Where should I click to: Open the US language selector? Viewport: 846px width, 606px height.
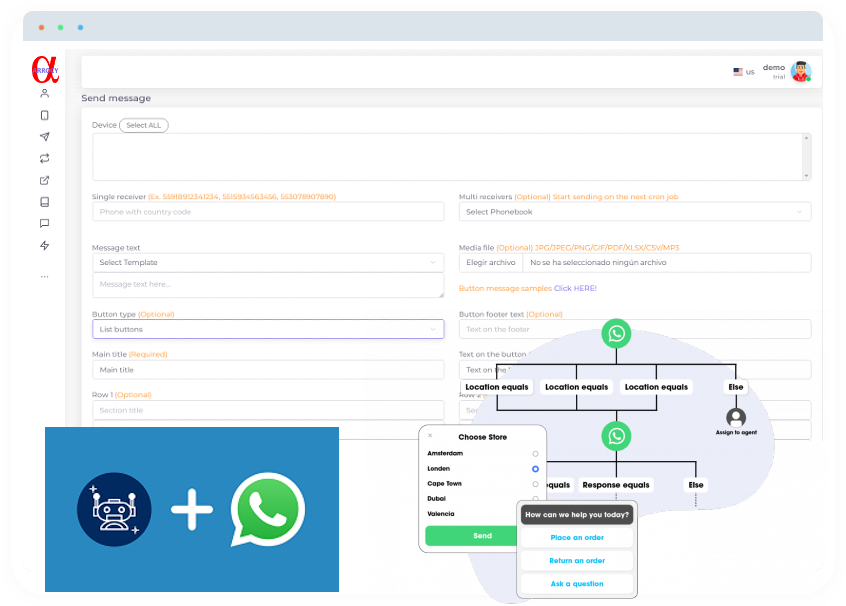[x=743, y=72]
